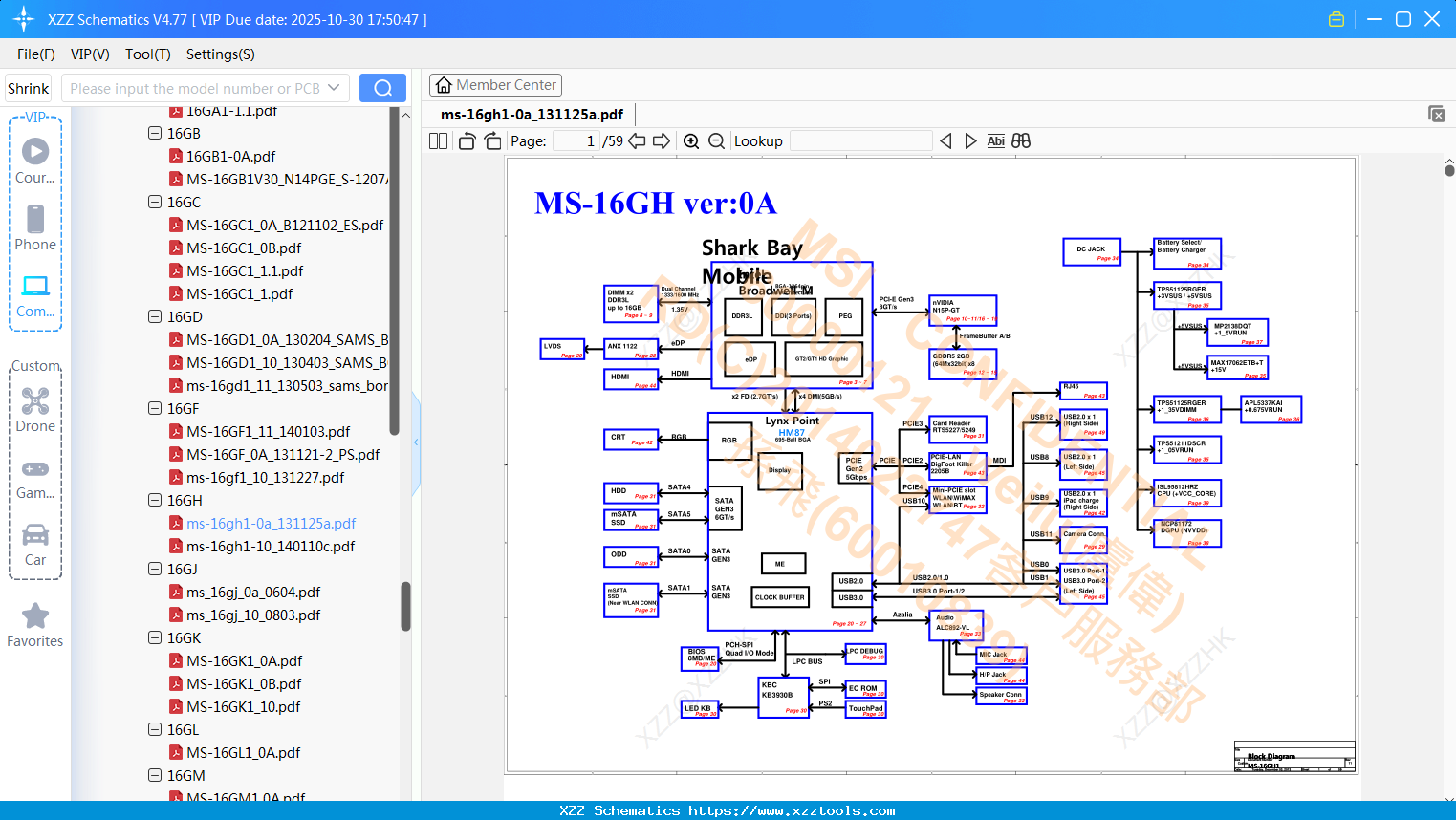Open model number dropdown arrow

coord(334,88)
